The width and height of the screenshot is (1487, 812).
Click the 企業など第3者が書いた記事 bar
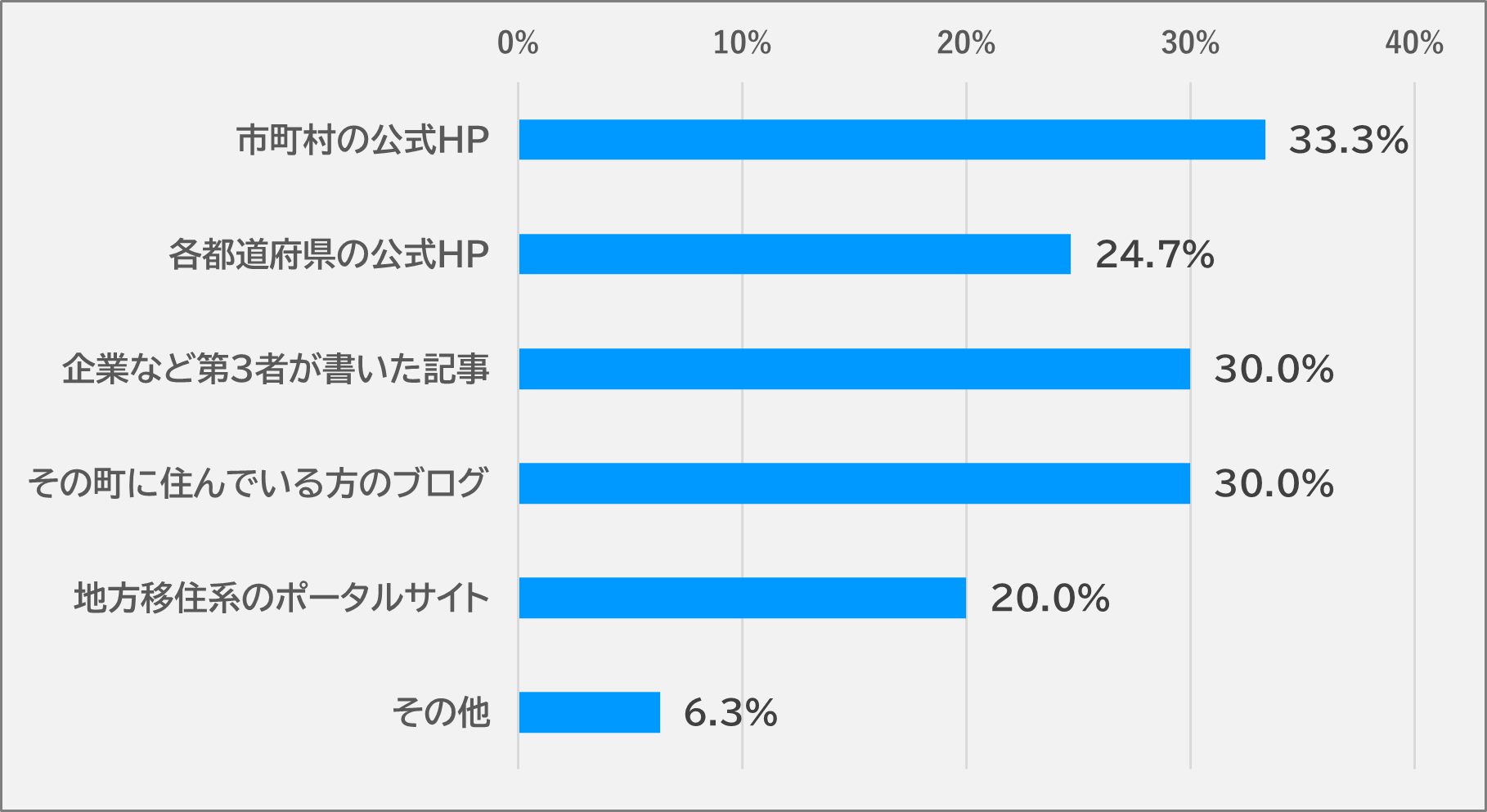[854, 369]
